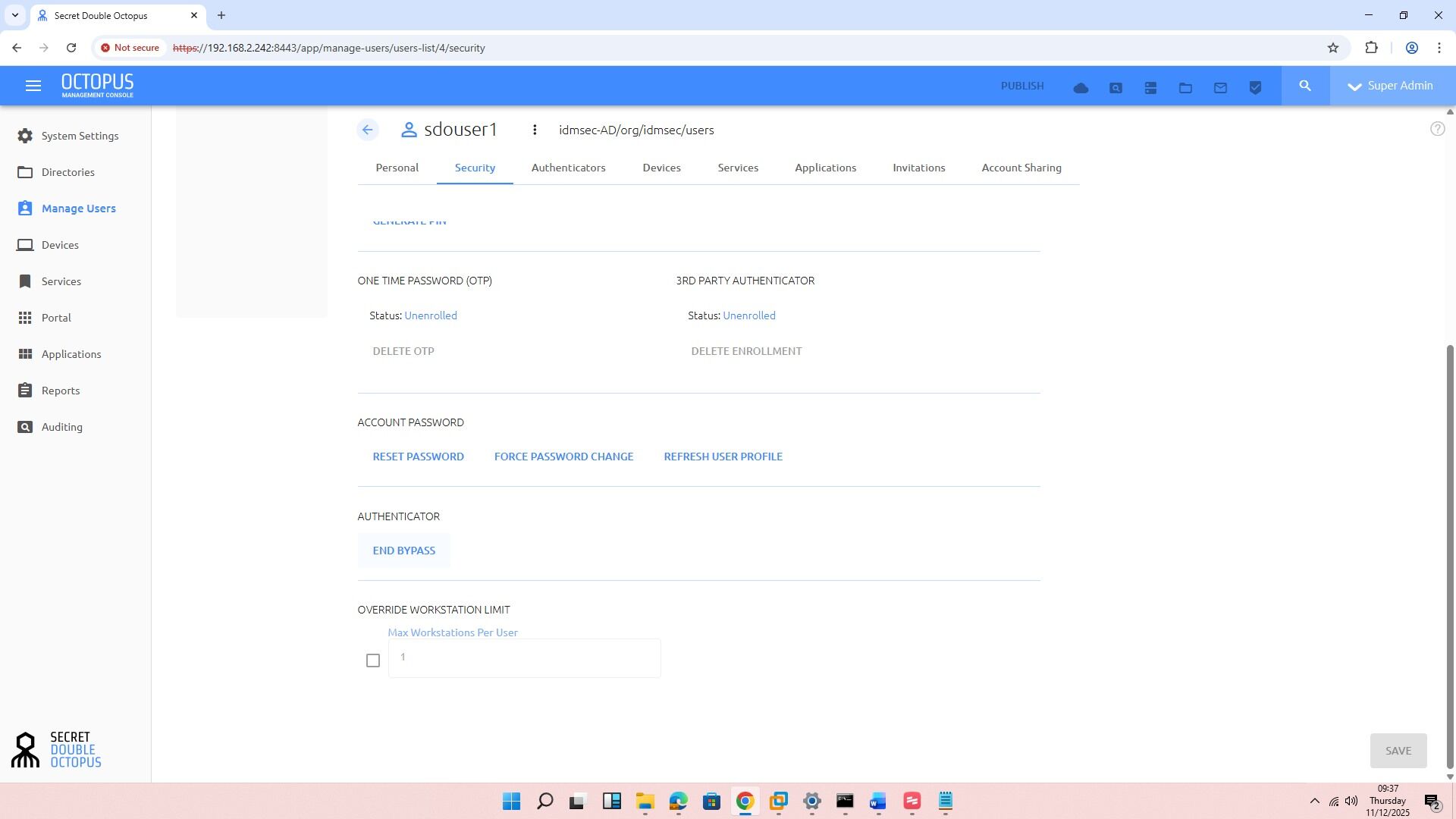The width and height of the screenshot is (1456, 819).
Task: Click FORCE PASSWORD CHANGE
Action: click(563, 457)
